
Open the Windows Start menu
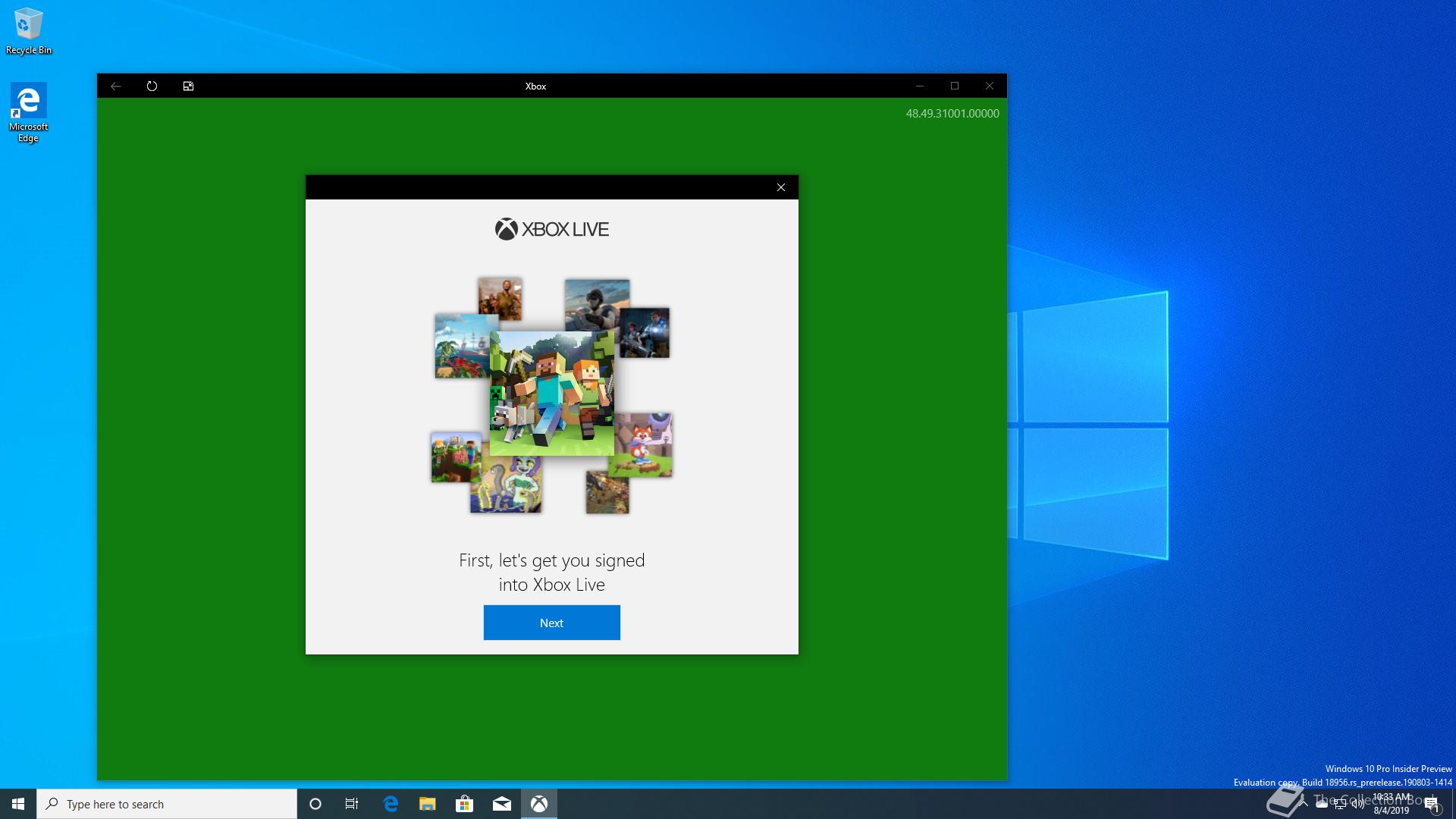click(x=18, y=804)
